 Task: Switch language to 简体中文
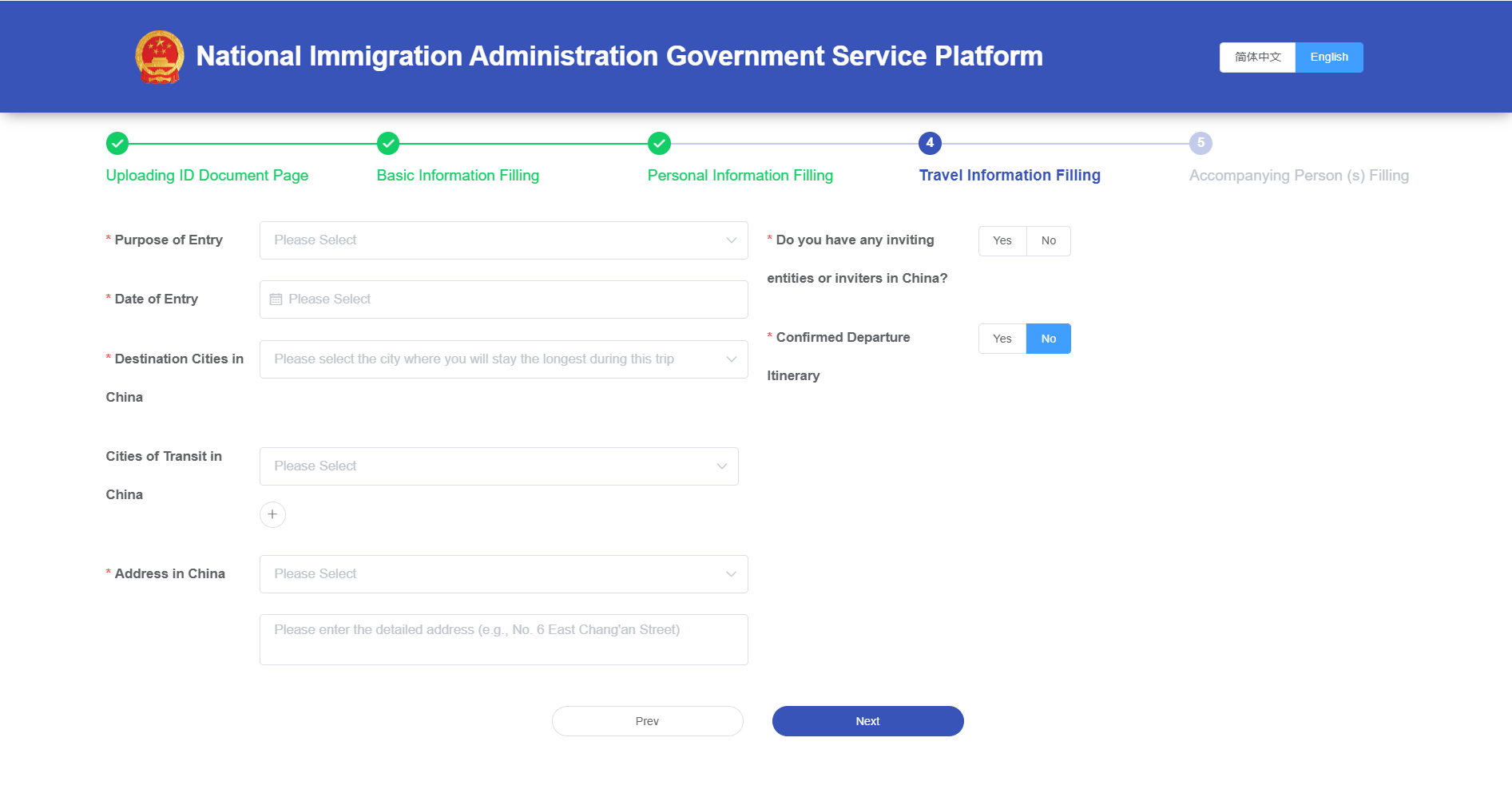[1257, 57]
